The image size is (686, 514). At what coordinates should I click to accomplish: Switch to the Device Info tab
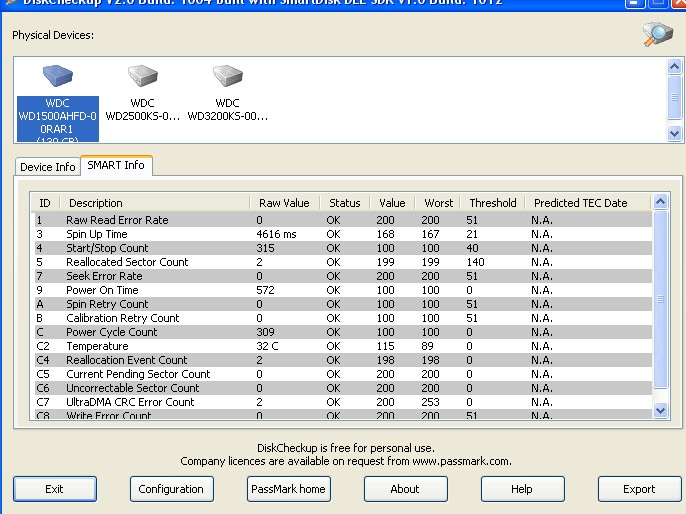(x=48, y=167)
